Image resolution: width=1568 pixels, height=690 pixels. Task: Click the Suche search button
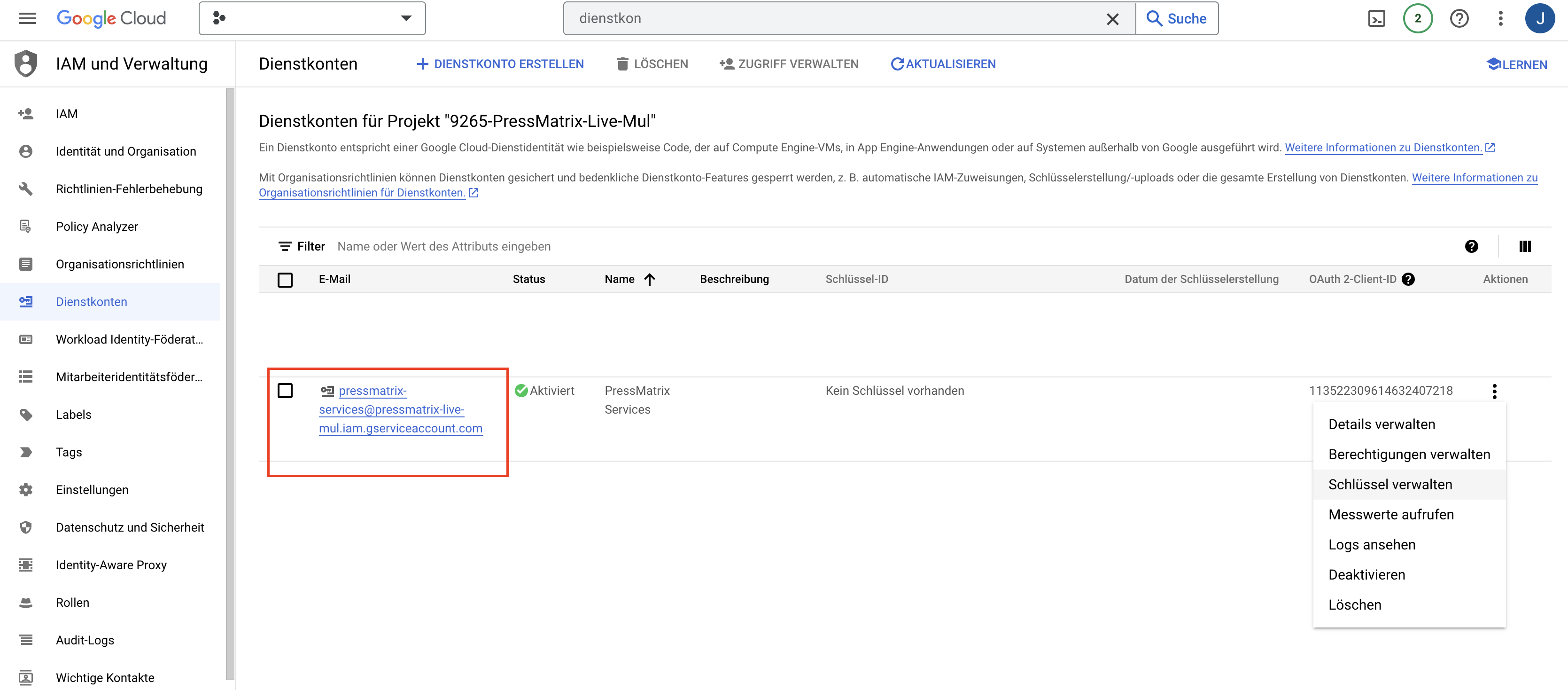click(1177, 18)
